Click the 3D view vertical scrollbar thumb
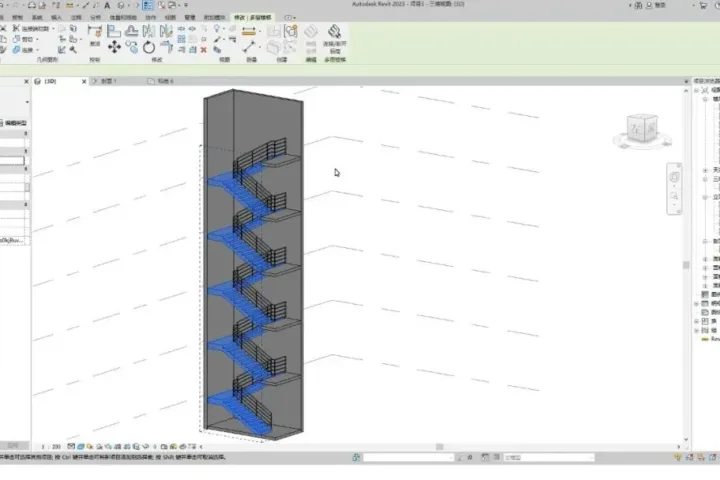The width and height of the screenshot is (720, 480). pyautogui.click(x=686, y=265)
